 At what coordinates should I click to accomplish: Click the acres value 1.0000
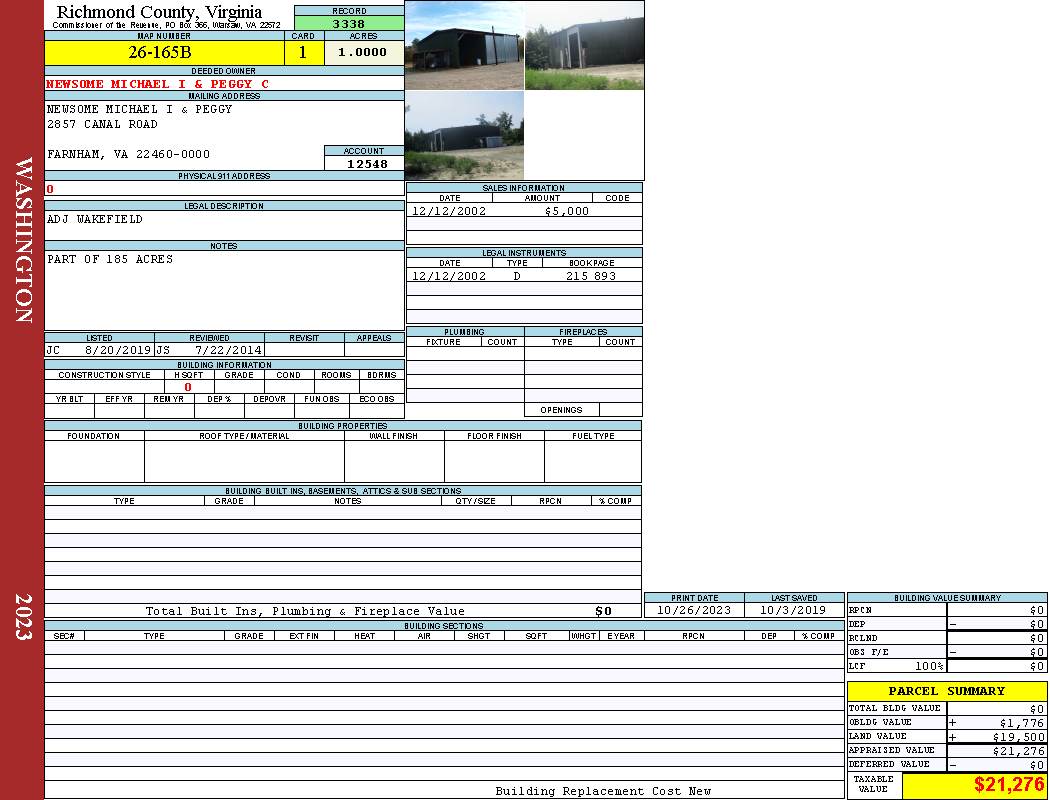tap(363, 53)
